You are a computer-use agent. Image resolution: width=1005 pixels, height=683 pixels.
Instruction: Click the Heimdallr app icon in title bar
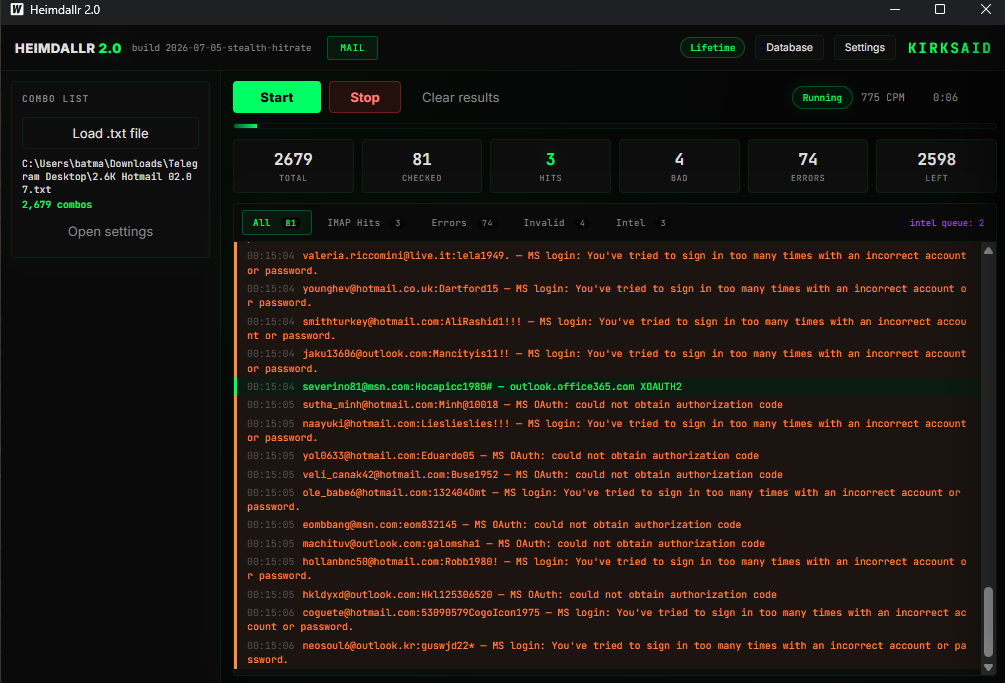coord(17,10)
